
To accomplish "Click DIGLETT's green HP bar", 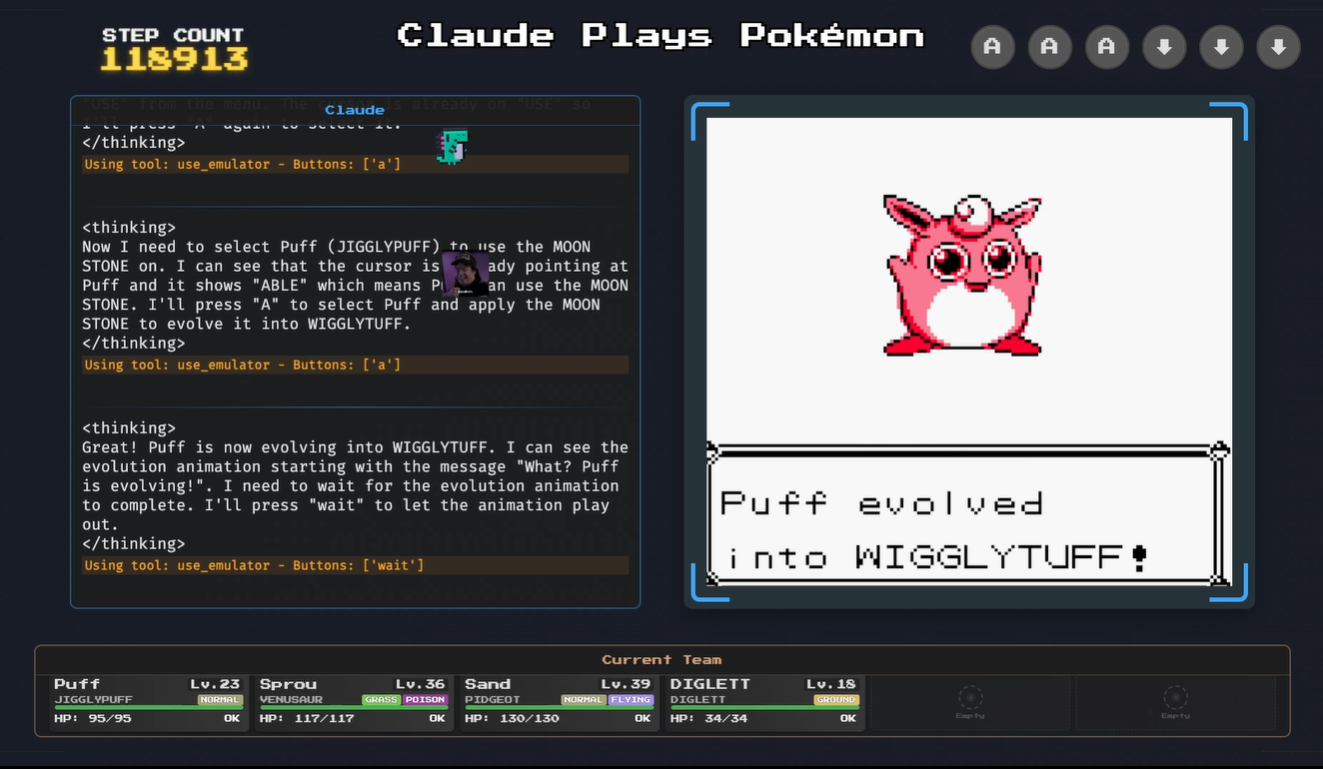I will click(x=765, y=708).
